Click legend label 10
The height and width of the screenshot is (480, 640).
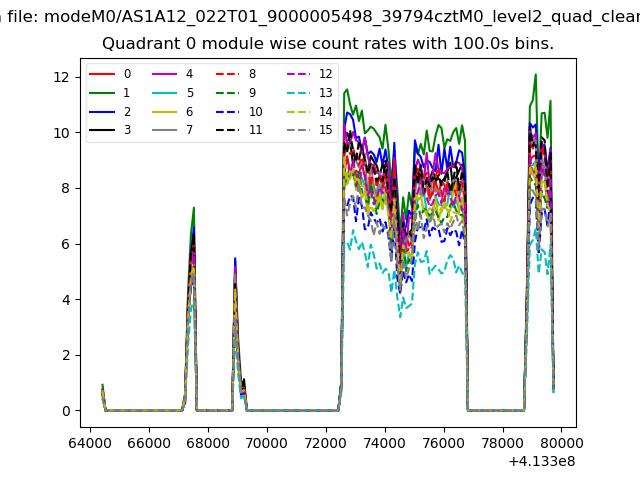[x=255, y=112]
